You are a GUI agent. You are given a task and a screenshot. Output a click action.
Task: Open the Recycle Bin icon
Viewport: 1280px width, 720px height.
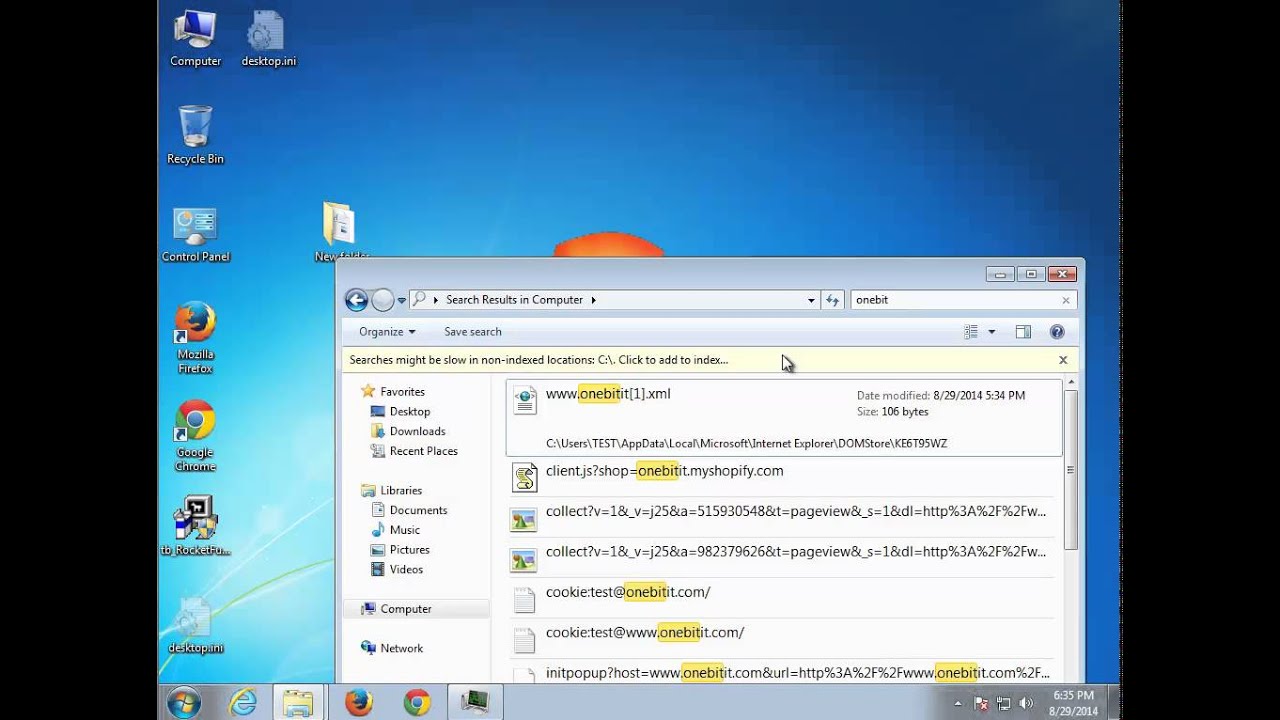[195, 136]
